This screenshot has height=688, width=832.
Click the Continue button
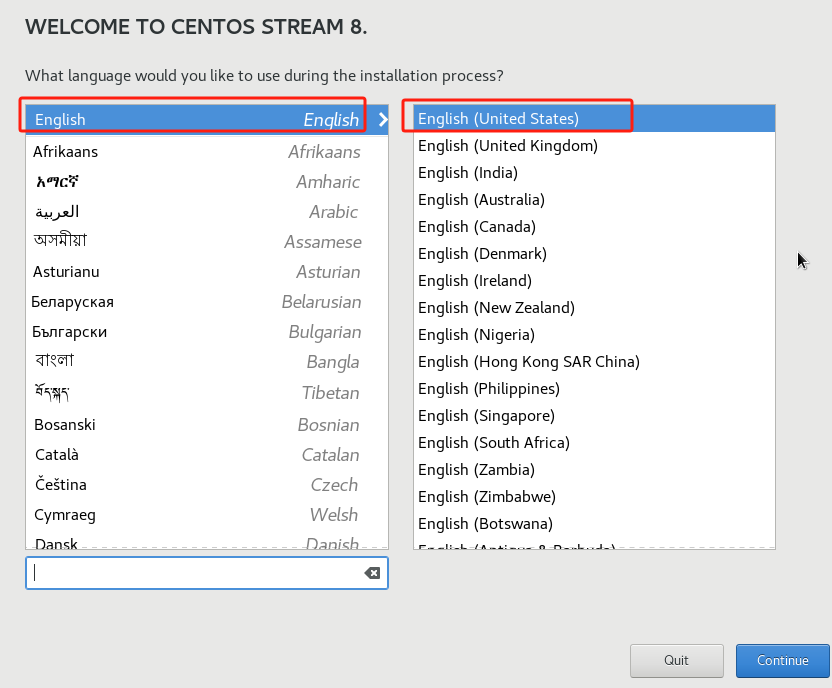782,660
